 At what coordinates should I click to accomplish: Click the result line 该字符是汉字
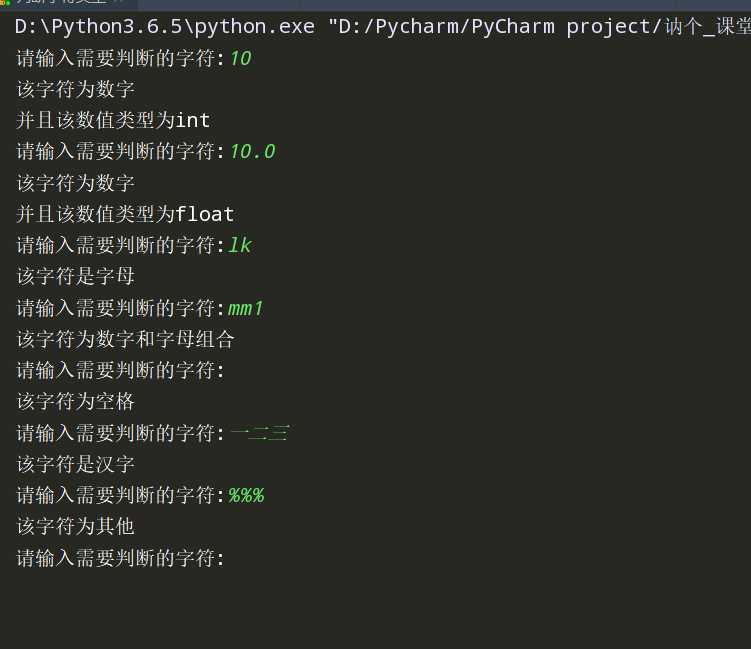(x=76, y=464)
